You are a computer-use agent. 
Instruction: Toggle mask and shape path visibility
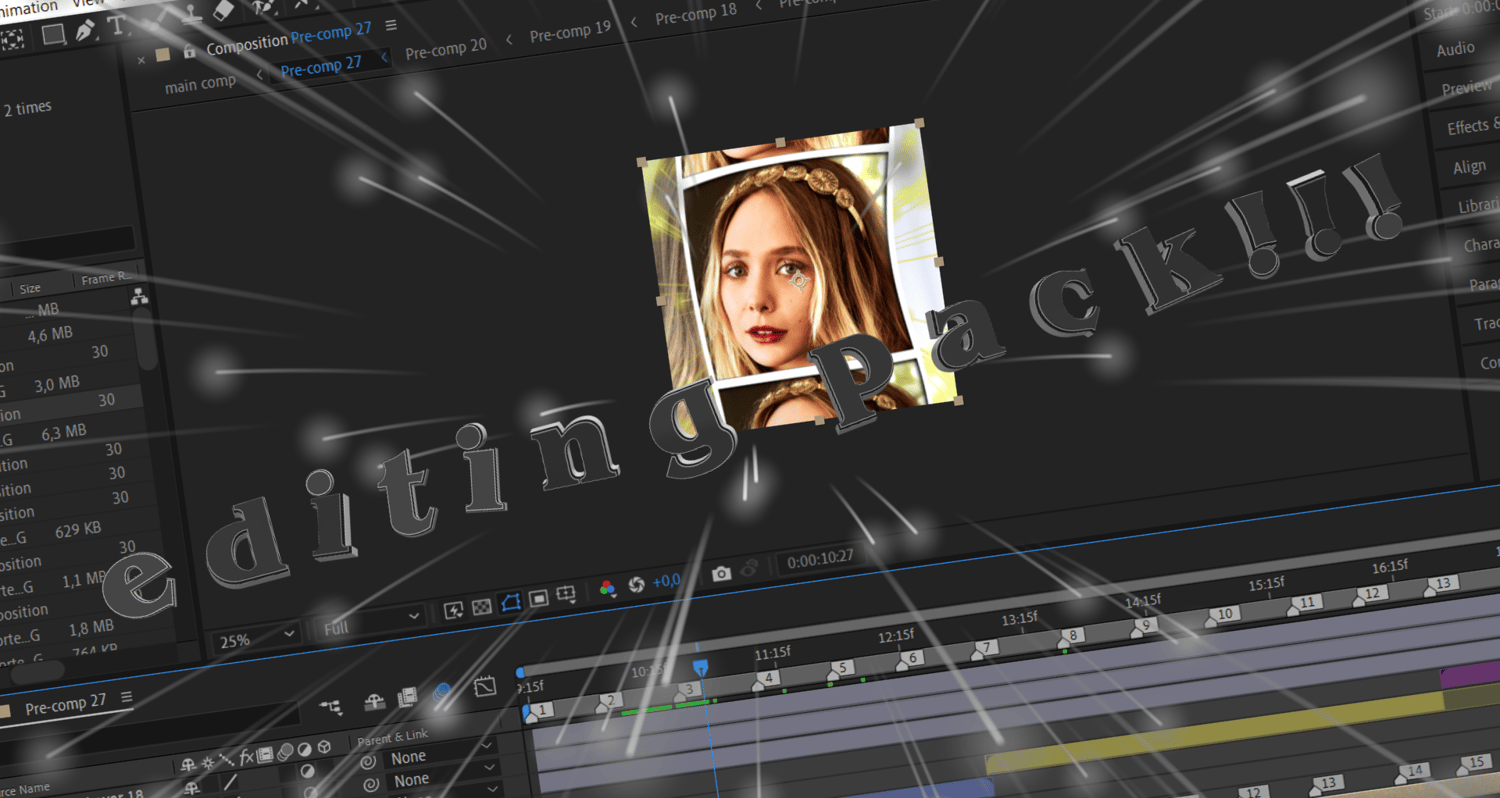click(510, 601)
